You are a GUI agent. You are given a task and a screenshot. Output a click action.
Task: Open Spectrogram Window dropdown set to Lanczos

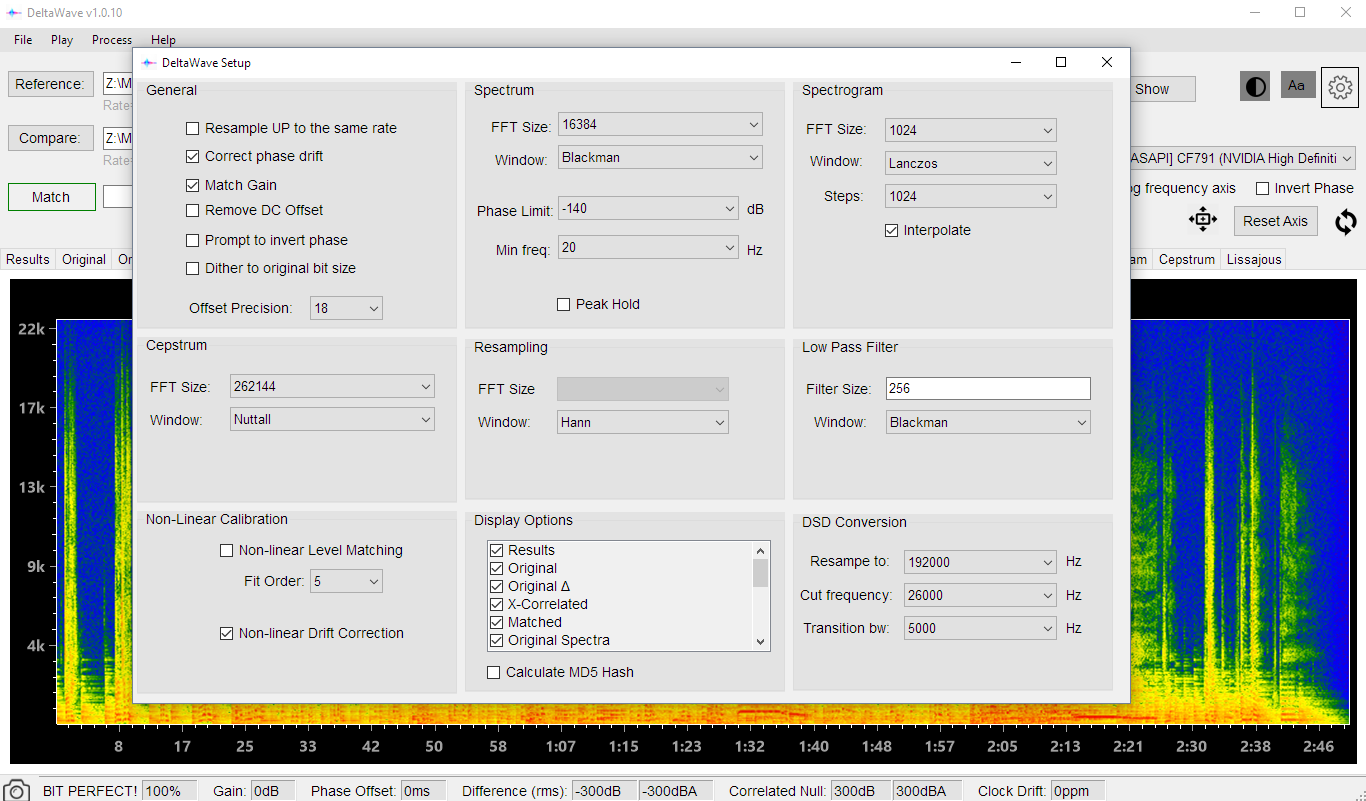pyautogui.click(x=971, y=163)
